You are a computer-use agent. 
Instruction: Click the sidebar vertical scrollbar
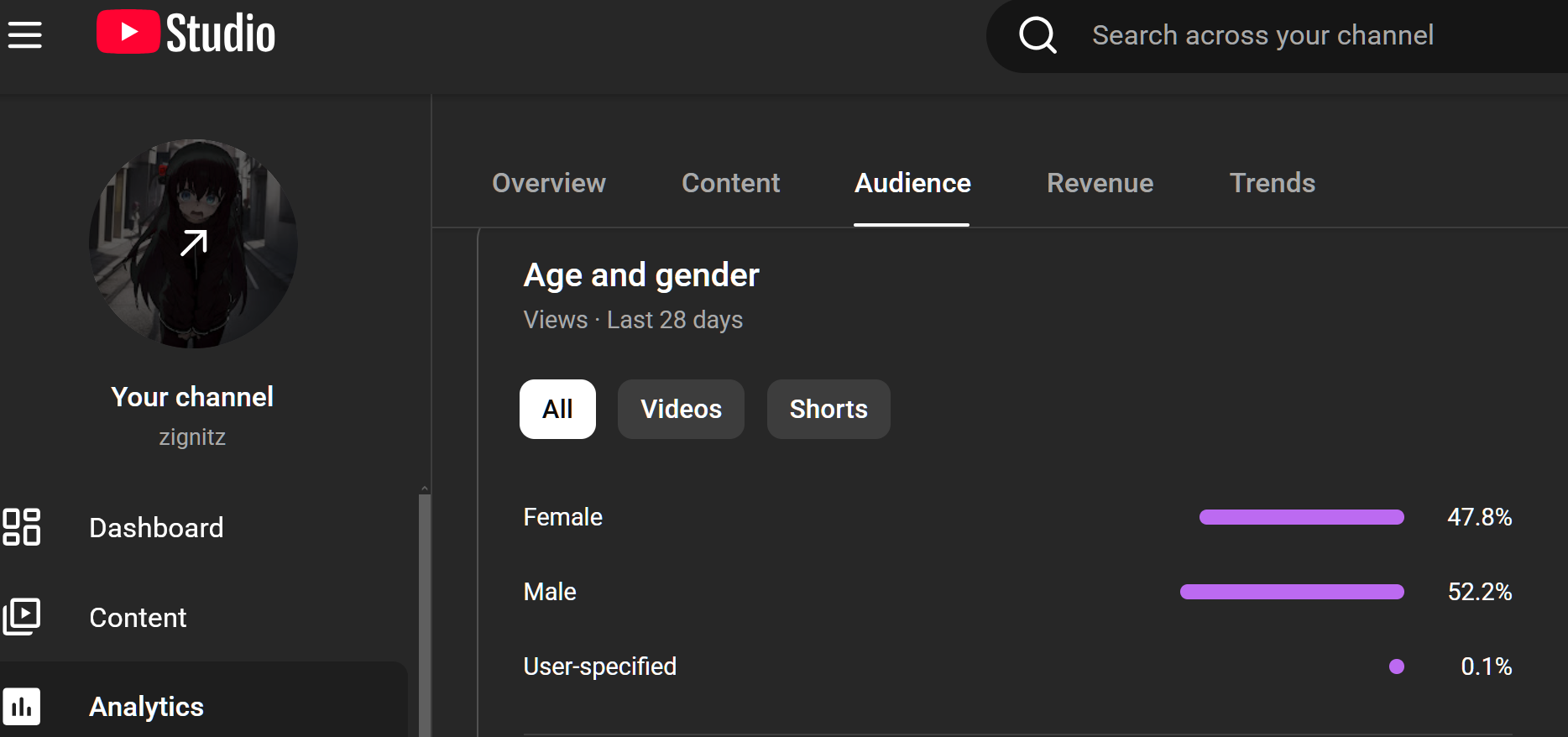point(425,613)
